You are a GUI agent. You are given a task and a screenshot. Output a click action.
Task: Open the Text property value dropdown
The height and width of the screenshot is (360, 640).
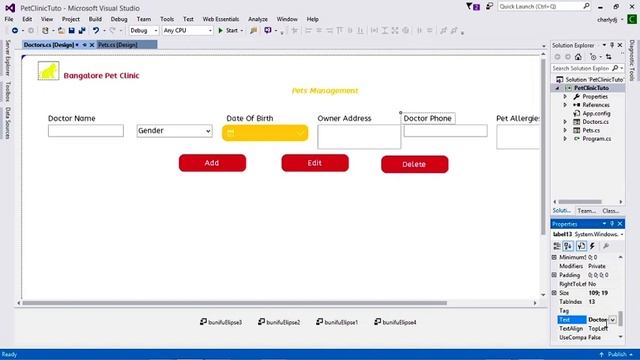[612, 320]
